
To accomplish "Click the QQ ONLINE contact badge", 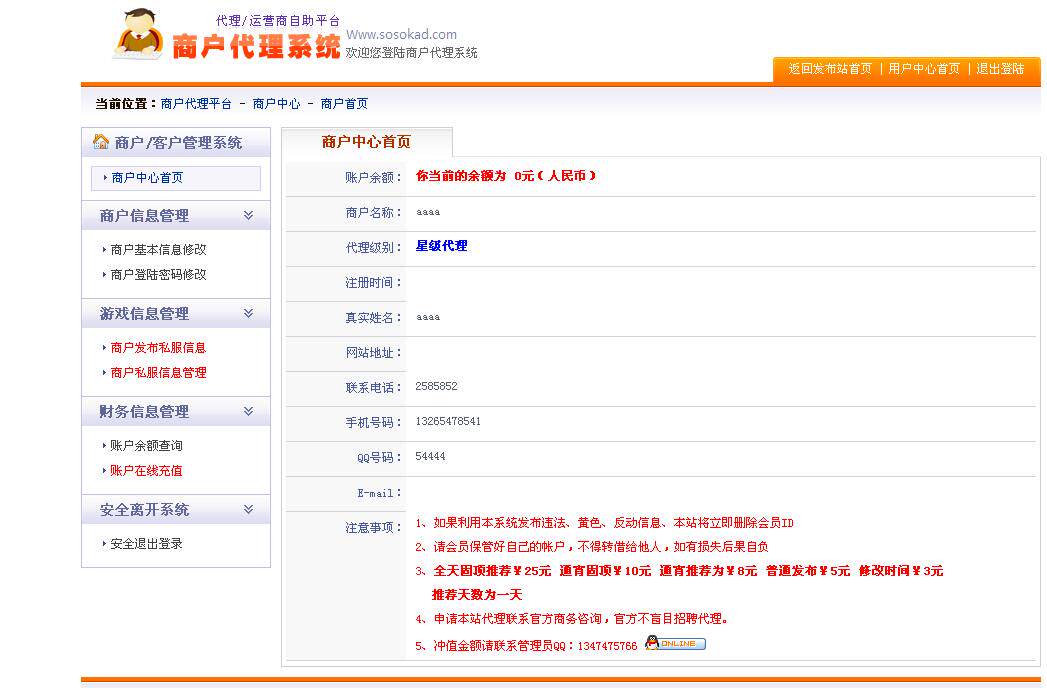I will (675, 643).
